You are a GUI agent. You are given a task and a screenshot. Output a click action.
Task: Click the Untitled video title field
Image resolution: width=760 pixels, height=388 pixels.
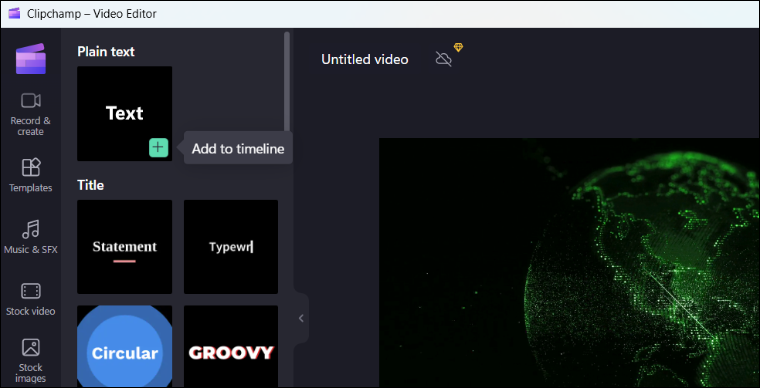[x=364, y=60]
